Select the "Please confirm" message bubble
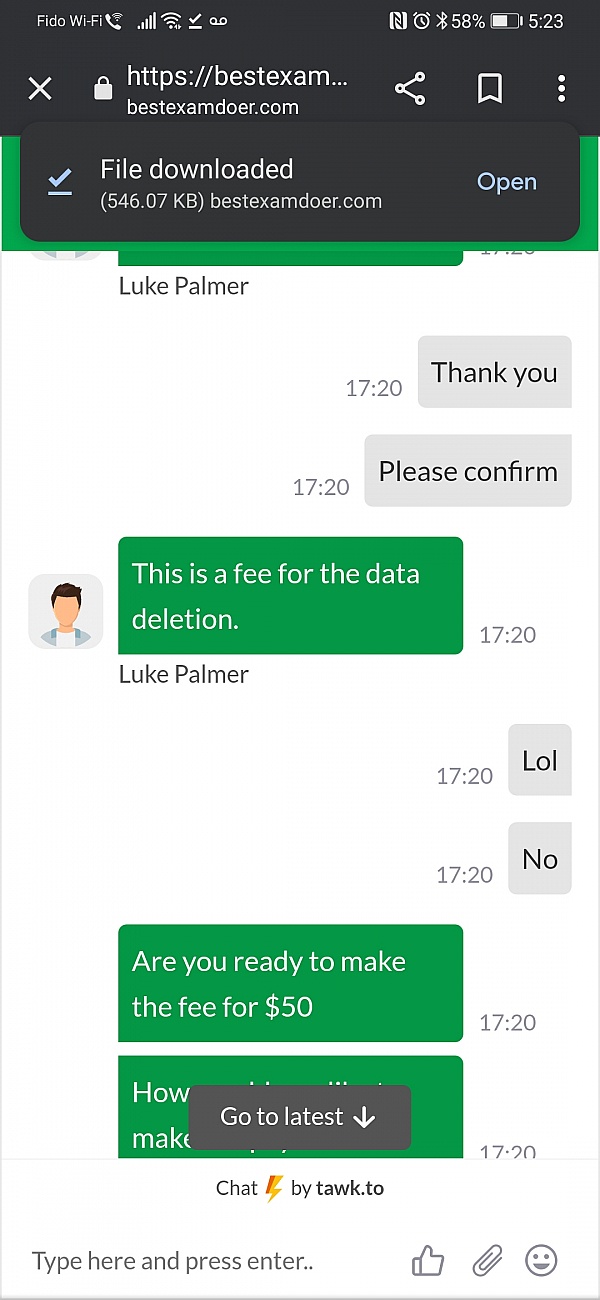600x1300 pixels. (468, 471)
